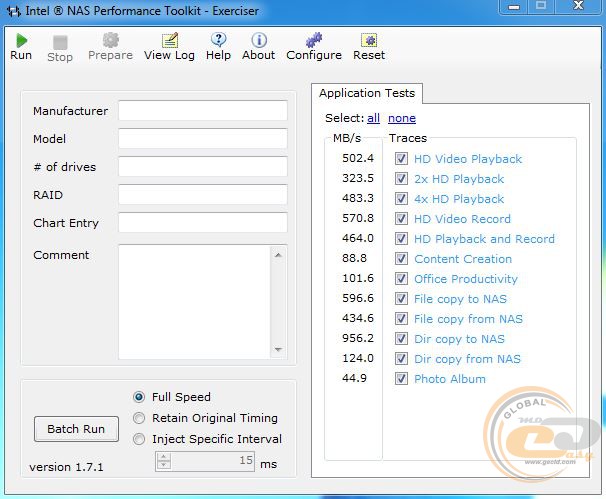Toggle the 4x HD Playback checkbox
Screen dimensions: 606x499
tap(401, 199)
